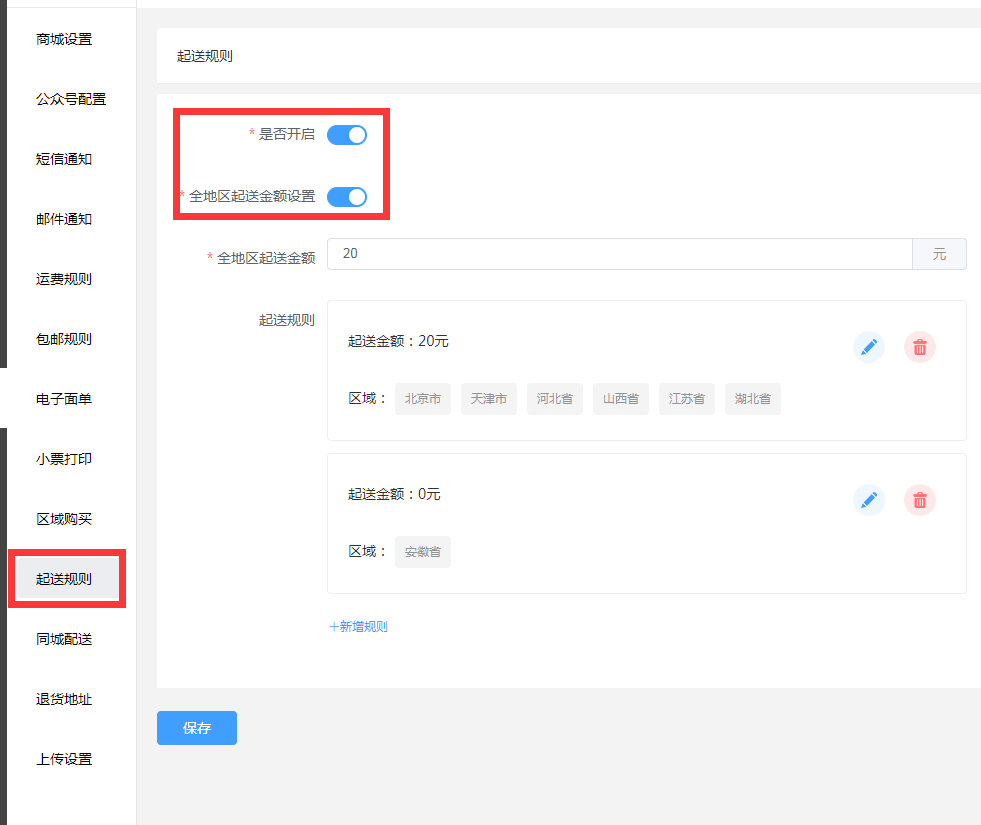This screenshot has width=981, height=825.
Task: Click the 元 unit suffix
Action: pyautogui.click(x=939, y=254)
